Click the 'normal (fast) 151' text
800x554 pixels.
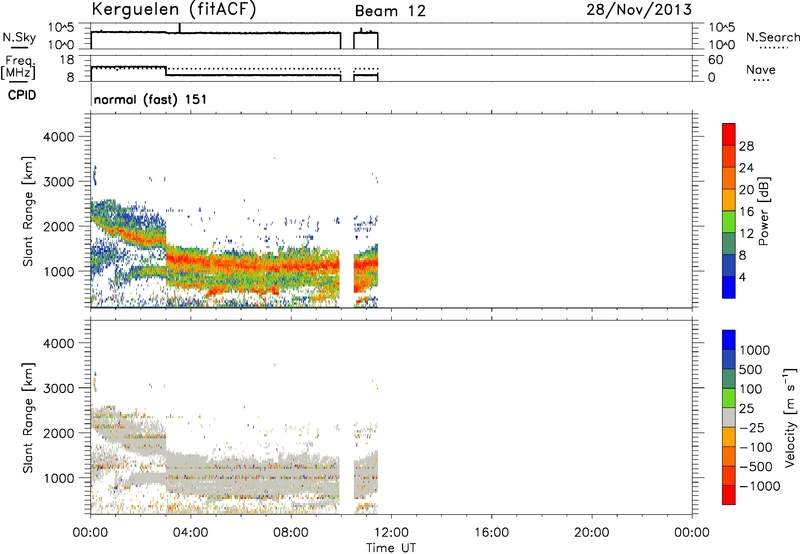coord(151,99)
